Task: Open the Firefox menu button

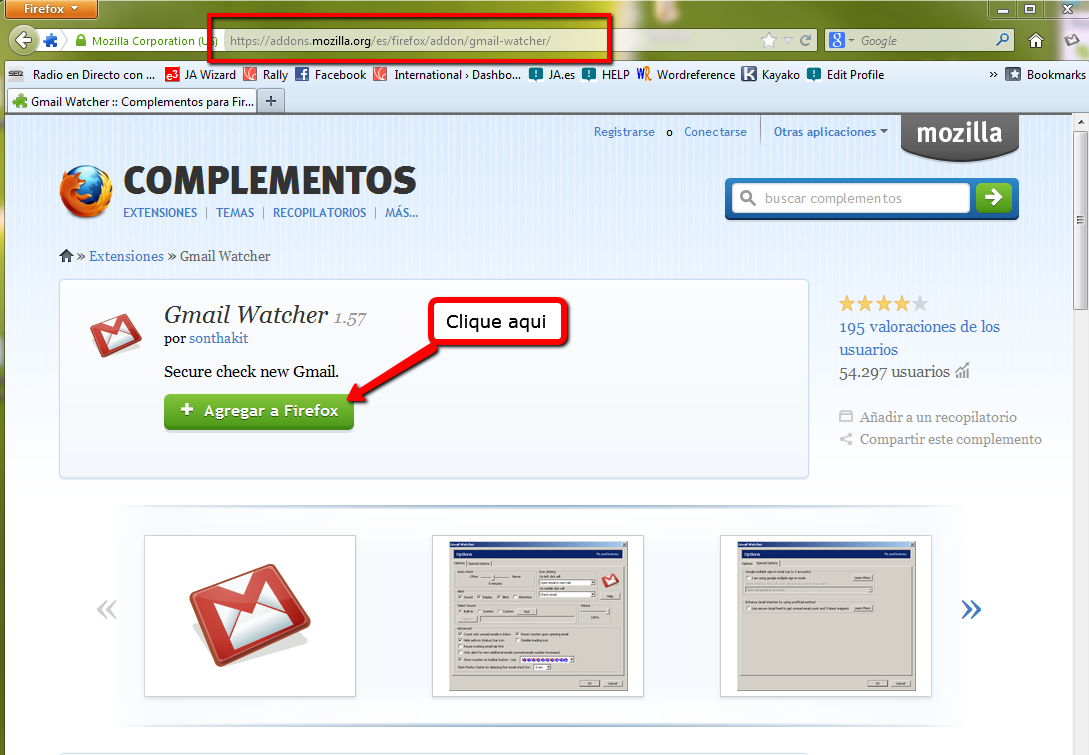Action: (49, 9)
